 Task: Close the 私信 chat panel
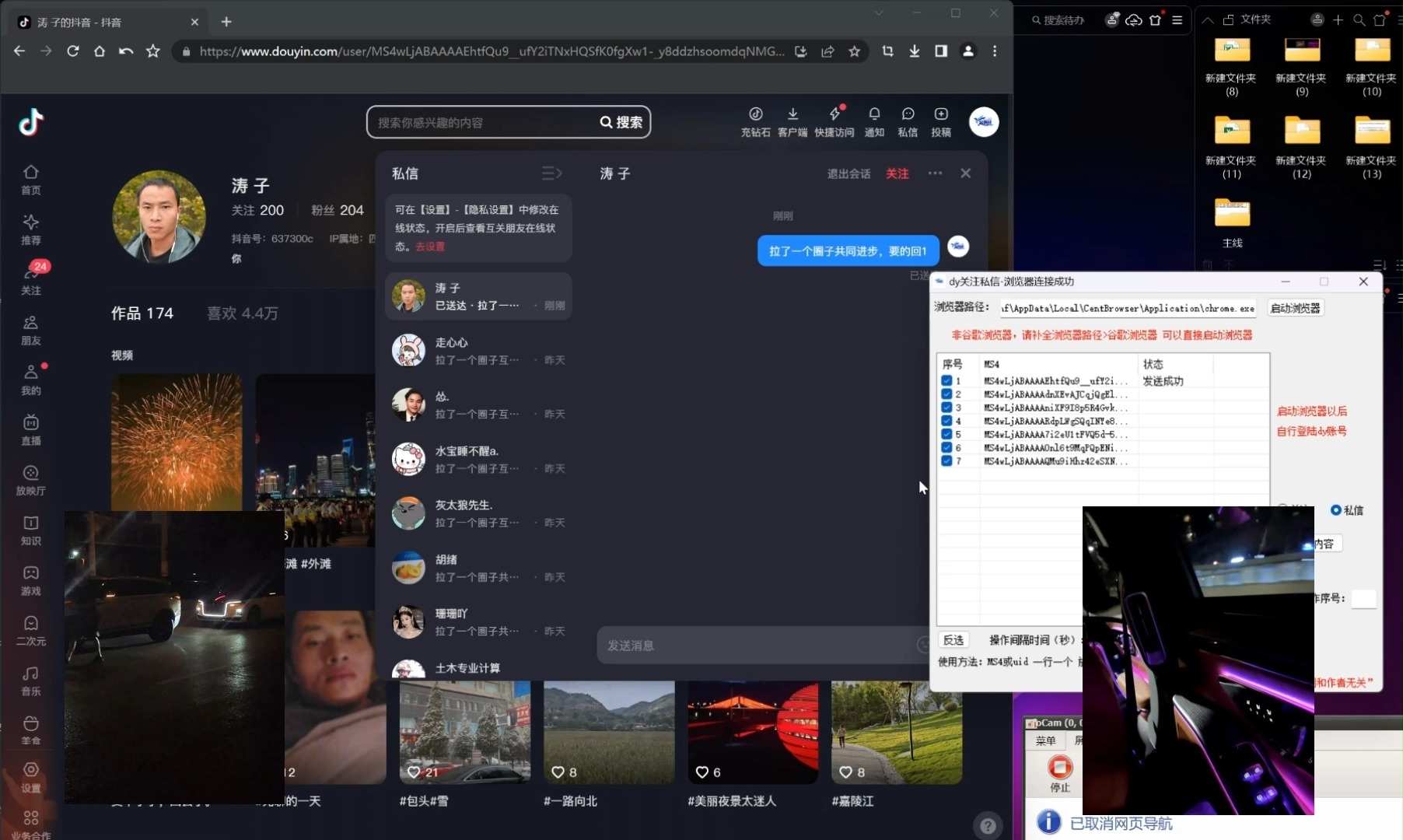(x=965, y=173)
